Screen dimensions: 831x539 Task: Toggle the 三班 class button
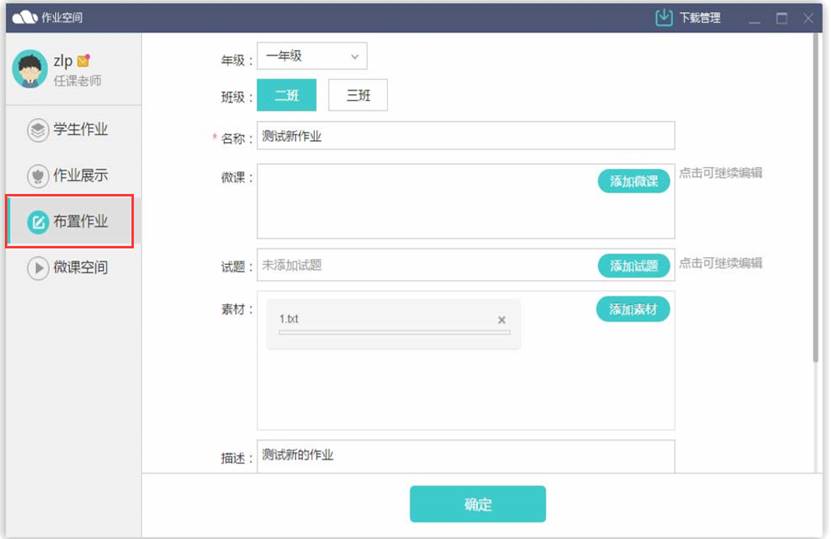[x=358, y=95]
